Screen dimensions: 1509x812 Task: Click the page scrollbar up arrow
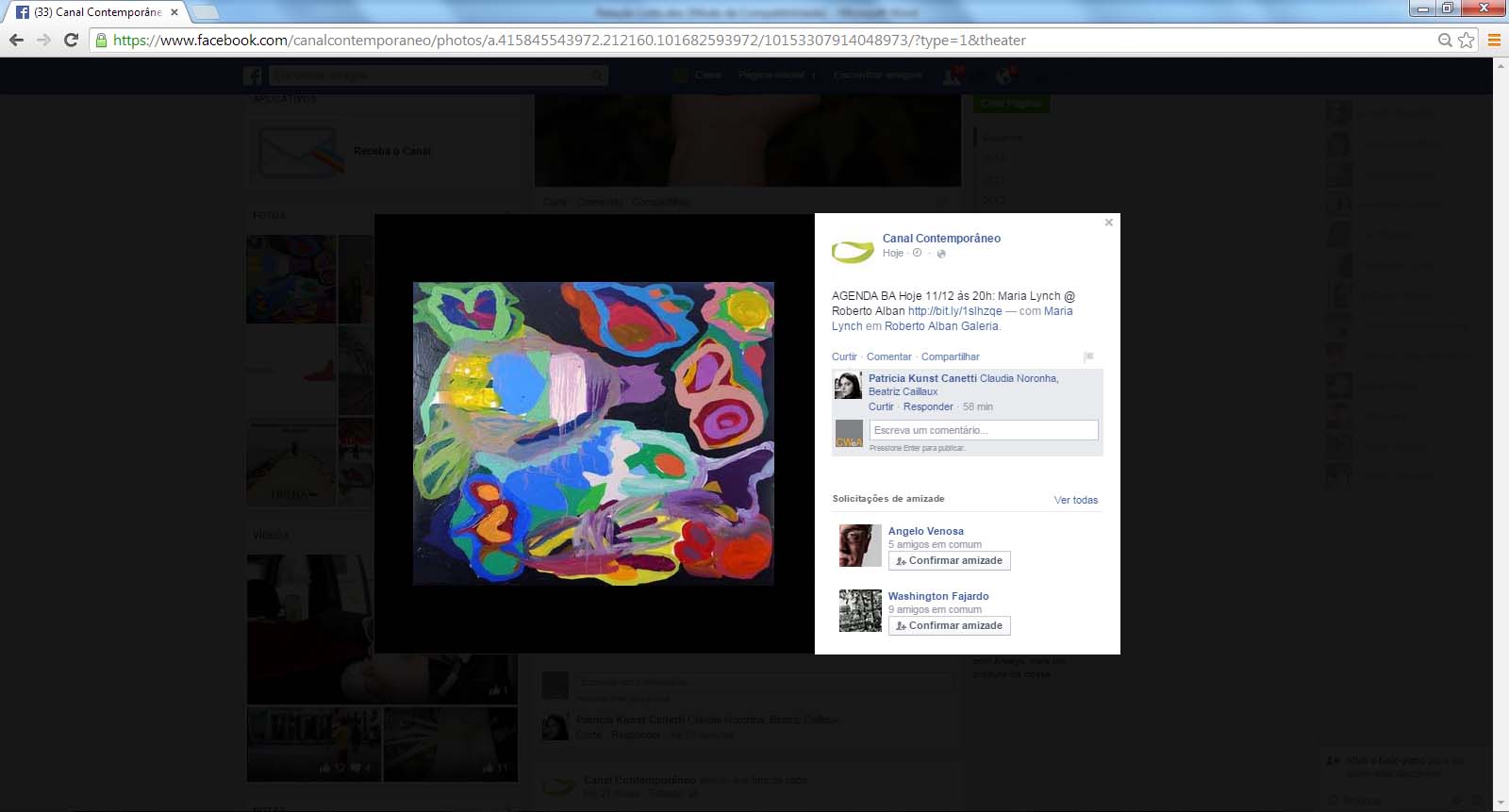coord(1501,65)
